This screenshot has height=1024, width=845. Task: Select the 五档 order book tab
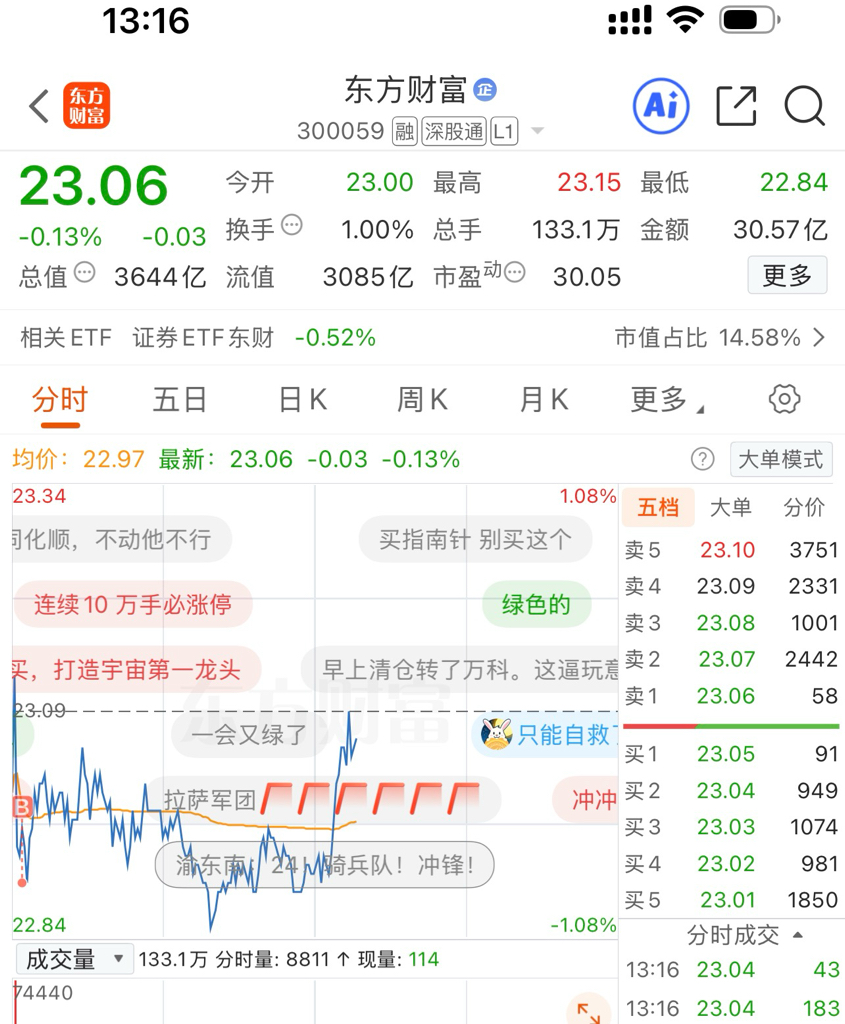(x=658, y=507)
